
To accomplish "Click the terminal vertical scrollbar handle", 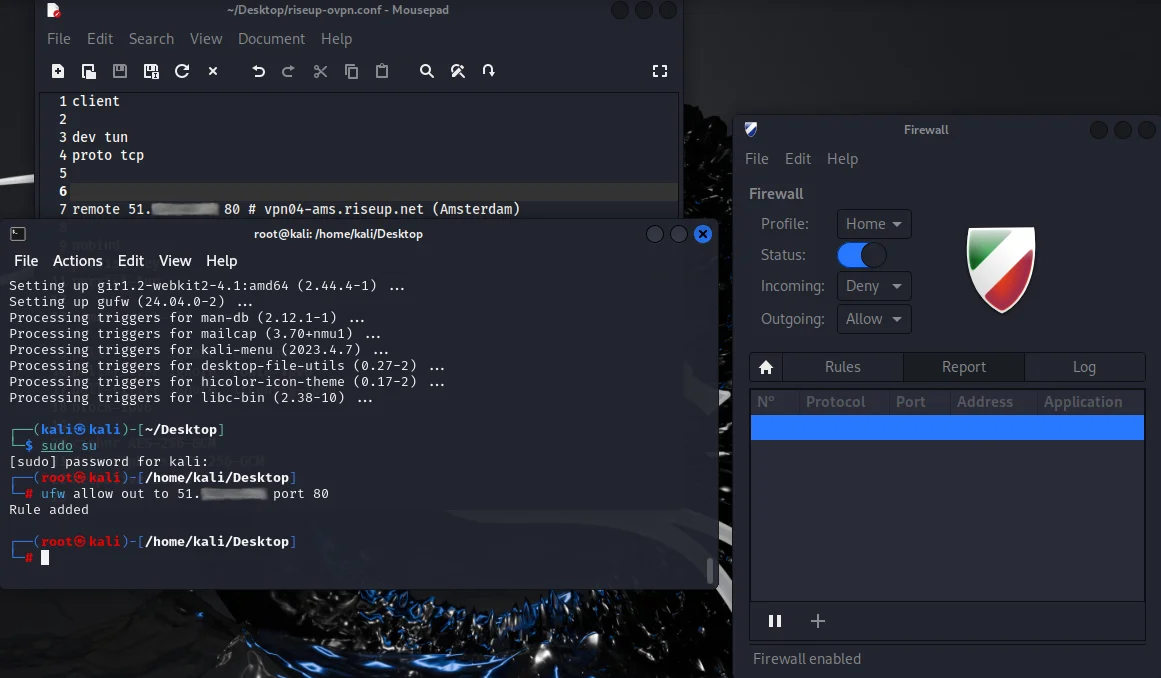I will click(x=710, y=571).
